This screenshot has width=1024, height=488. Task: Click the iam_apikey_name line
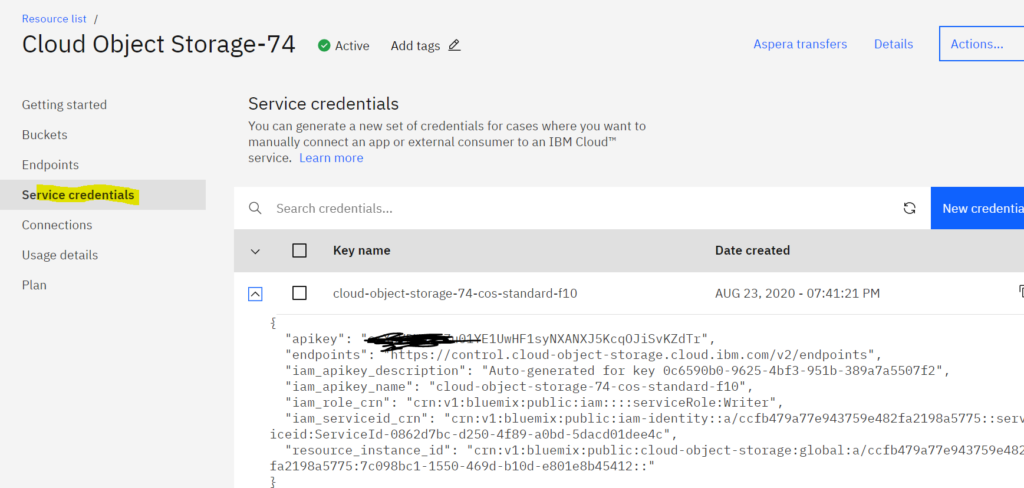click(x=519, y=386)
